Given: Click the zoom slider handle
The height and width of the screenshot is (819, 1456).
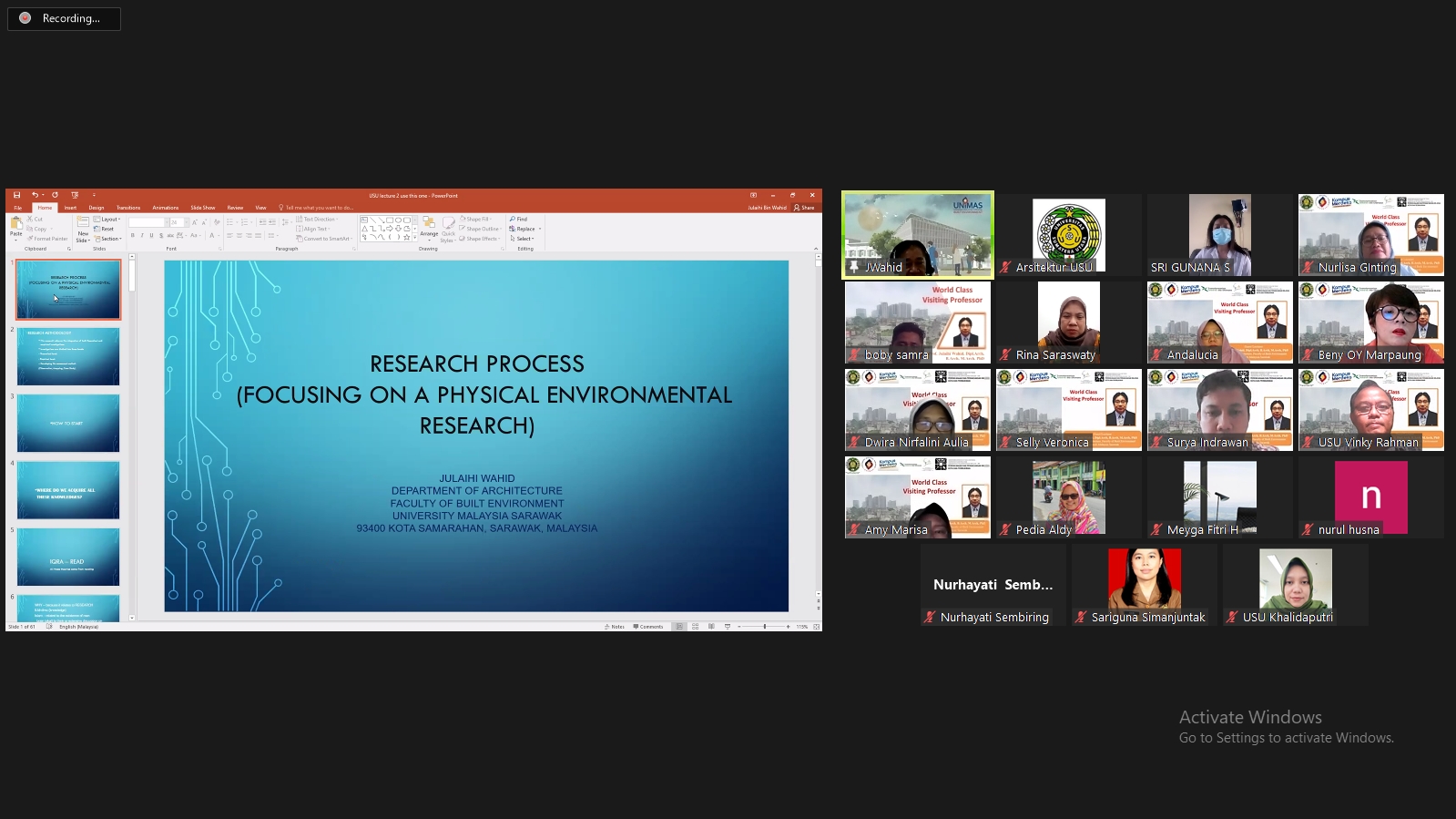Looking at the screenshot, I should pos(764,627).
